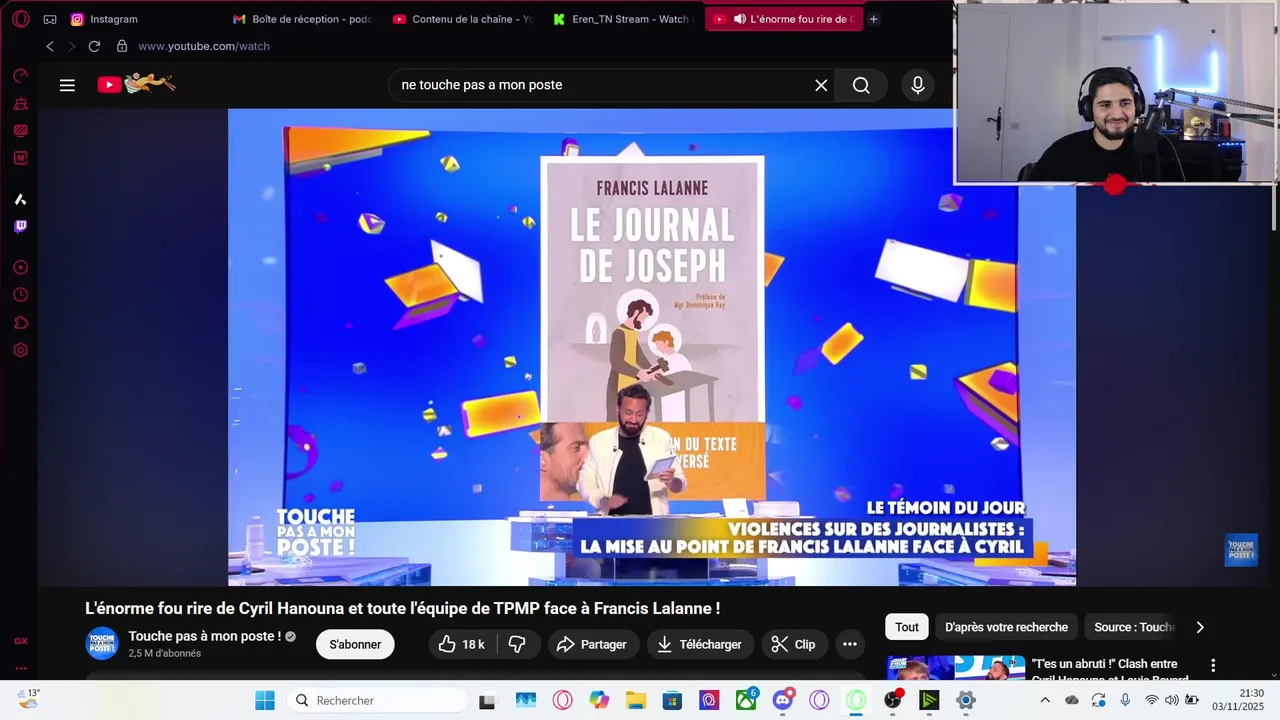Dislike the video with thumbs down
The width and height of the screenshot is (1280, 720).
[x=517, y=644]
